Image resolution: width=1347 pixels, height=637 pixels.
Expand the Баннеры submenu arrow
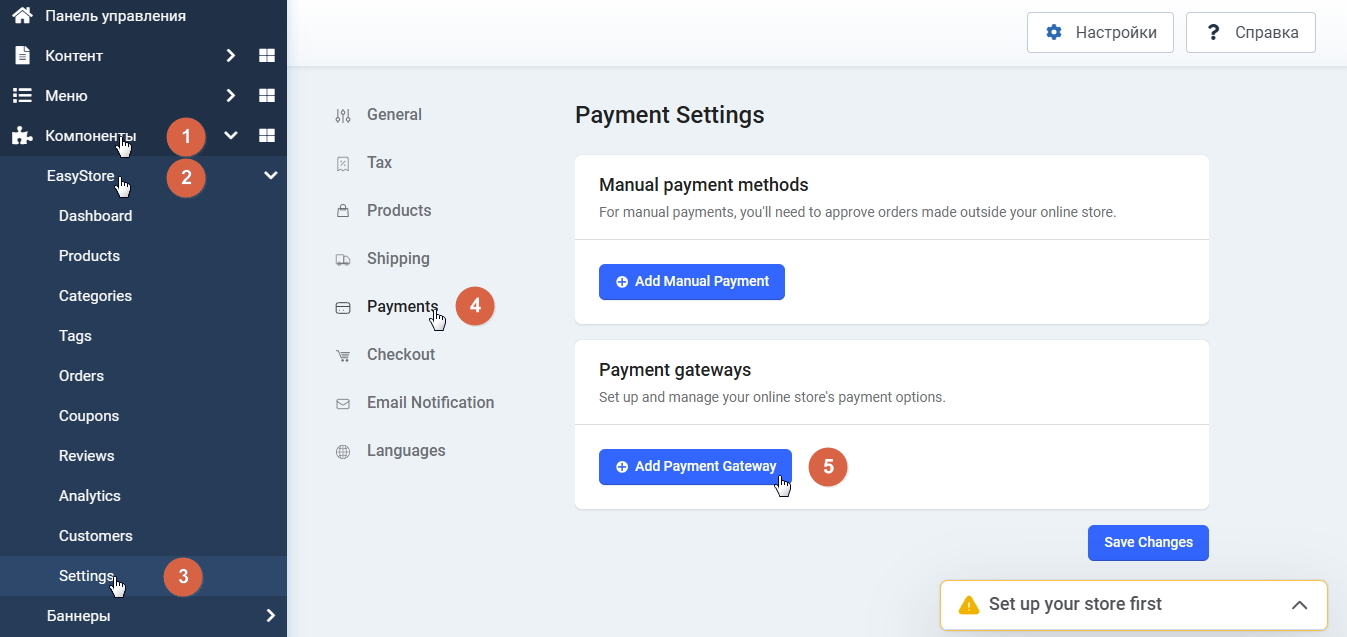[270, 616]
